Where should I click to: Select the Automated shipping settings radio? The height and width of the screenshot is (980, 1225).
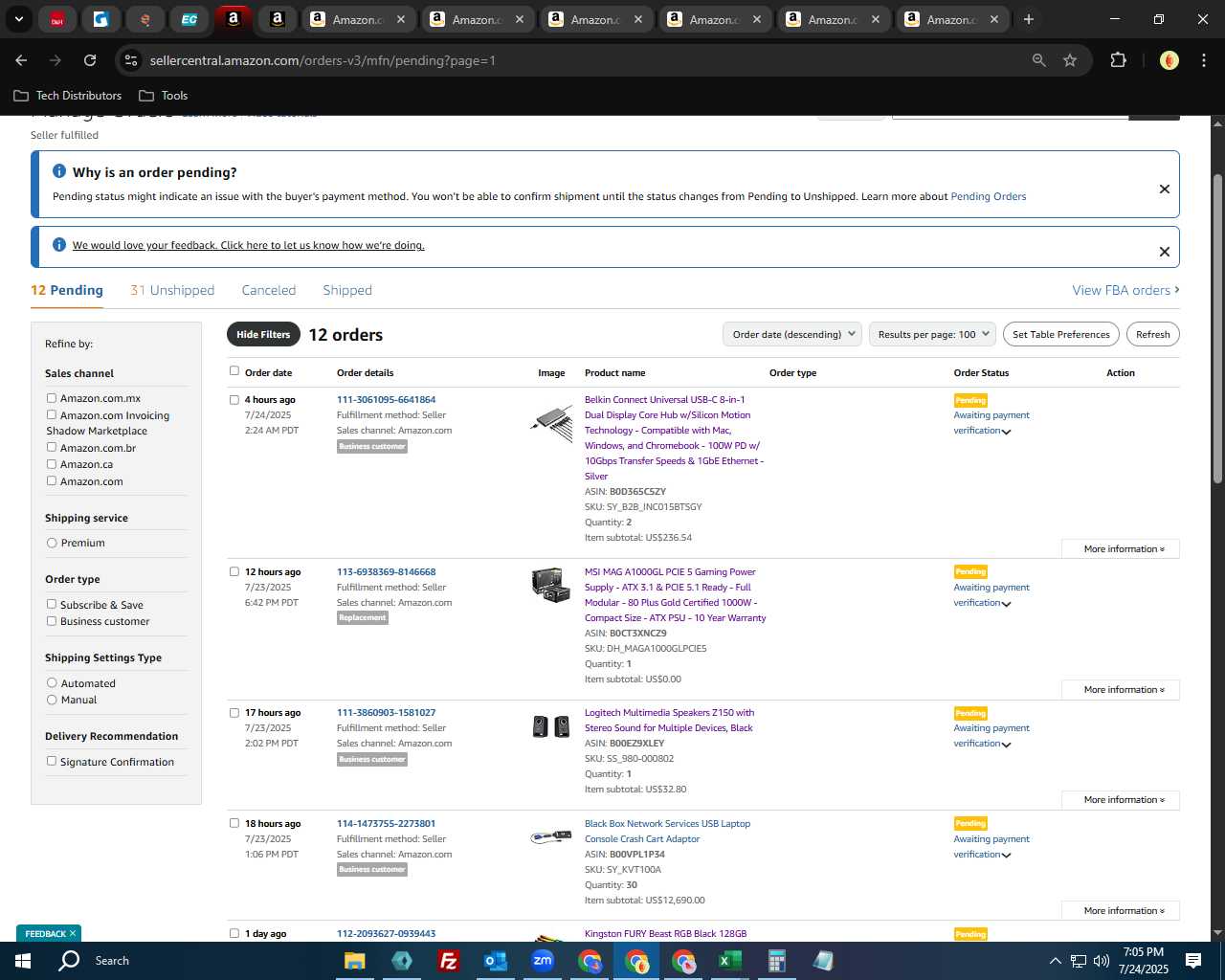coord(52,683)
